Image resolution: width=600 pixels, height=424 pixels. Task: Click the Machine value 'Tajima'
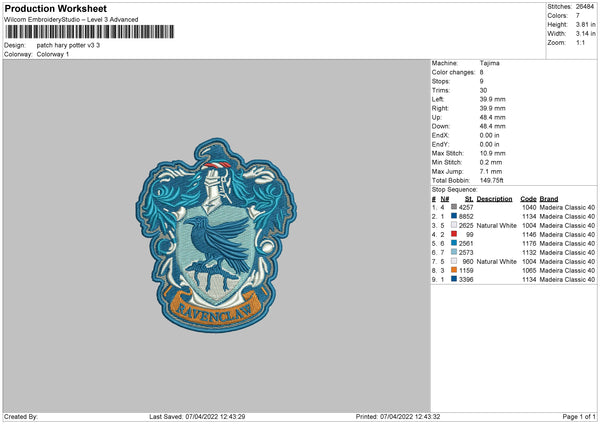489,63
